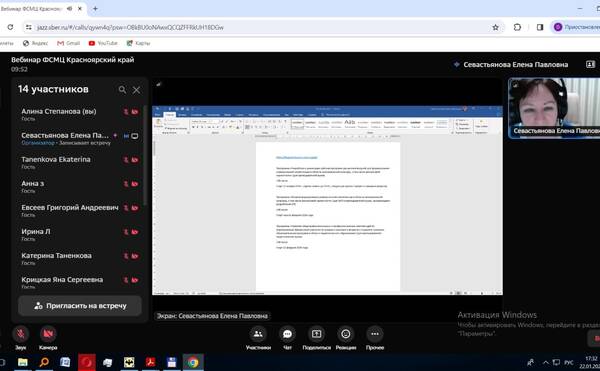This screenshot has height=371, width=600.
Task: Bookmark page with the star icon
Action: 496,27
